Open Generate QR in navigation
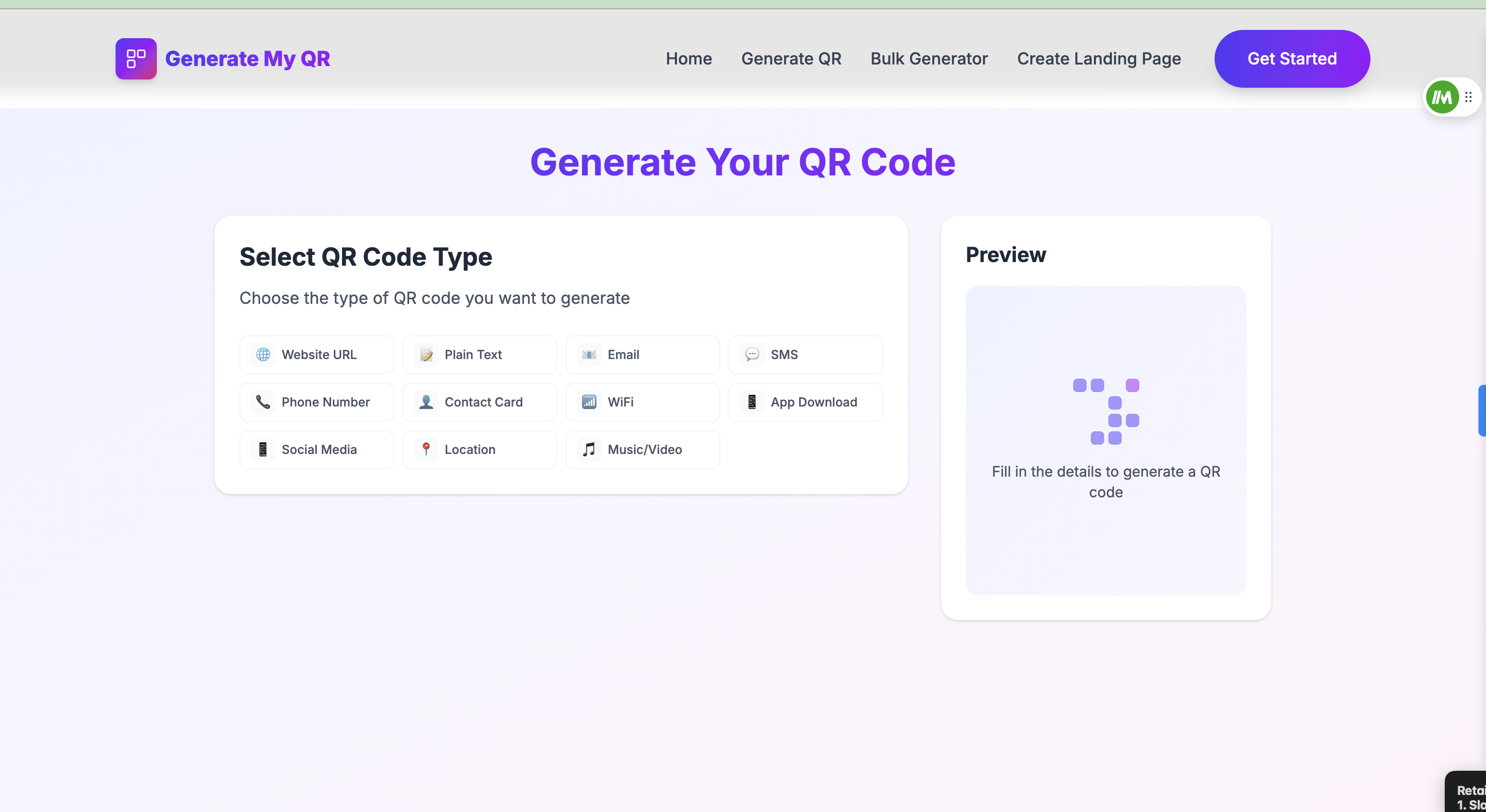This screenshot has height=812, width=1486. (x=791, y=59)
